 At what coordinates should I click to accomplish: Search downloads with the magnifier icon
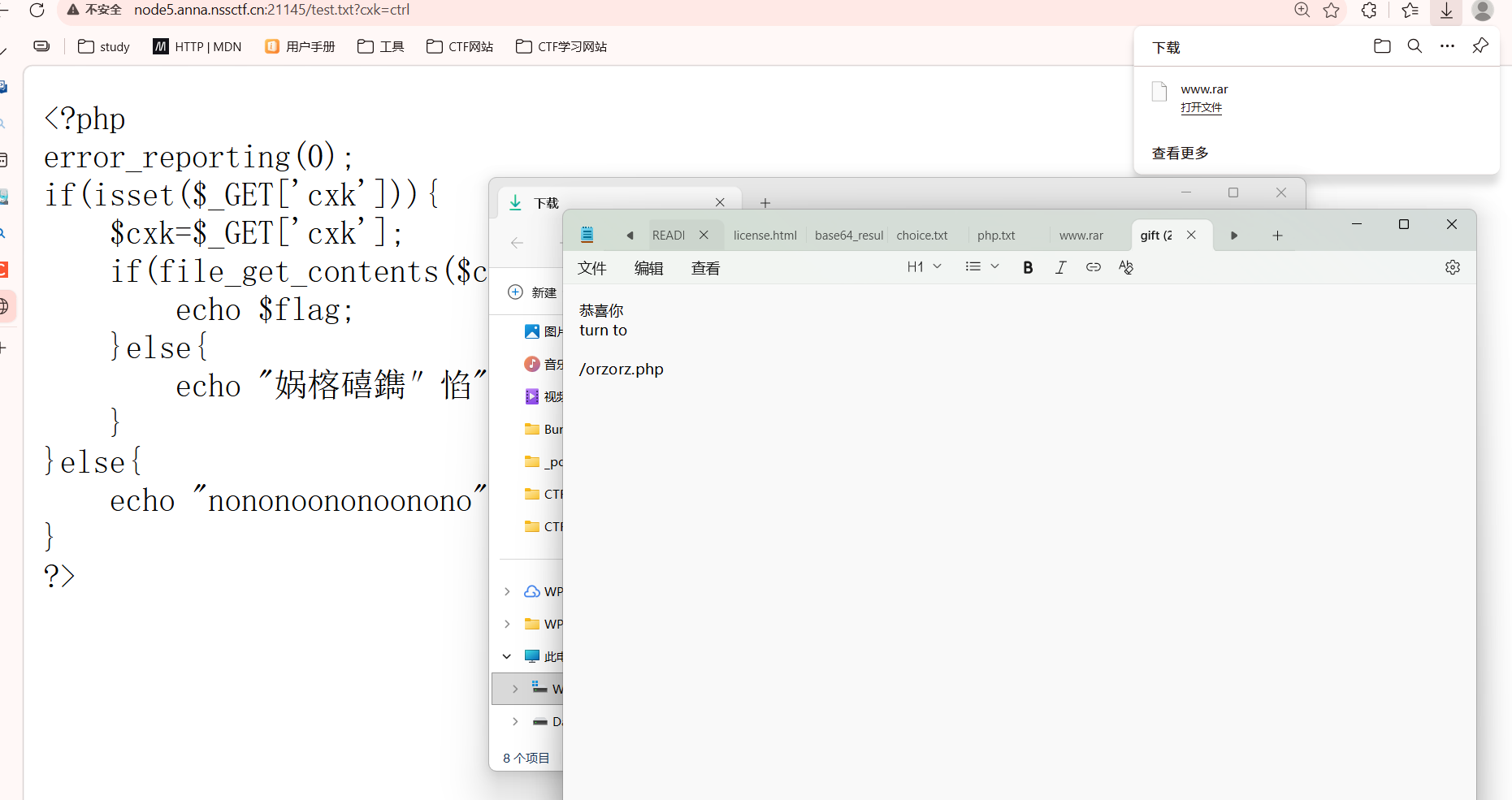tap(1415, 46)
